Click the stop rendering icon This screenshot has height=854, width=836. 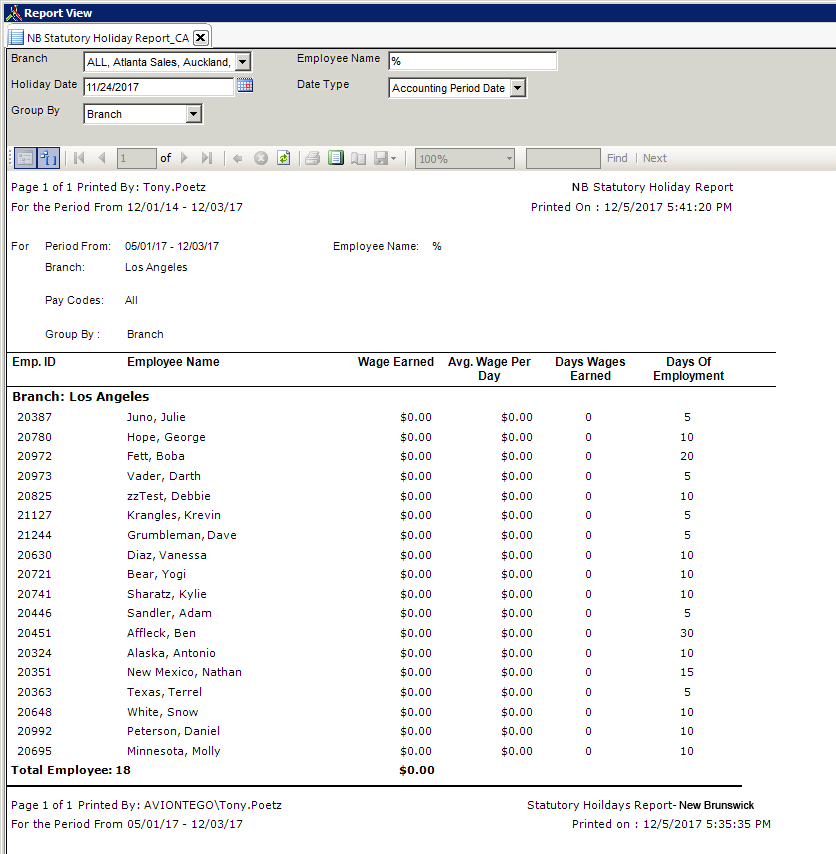click(261, 158)
